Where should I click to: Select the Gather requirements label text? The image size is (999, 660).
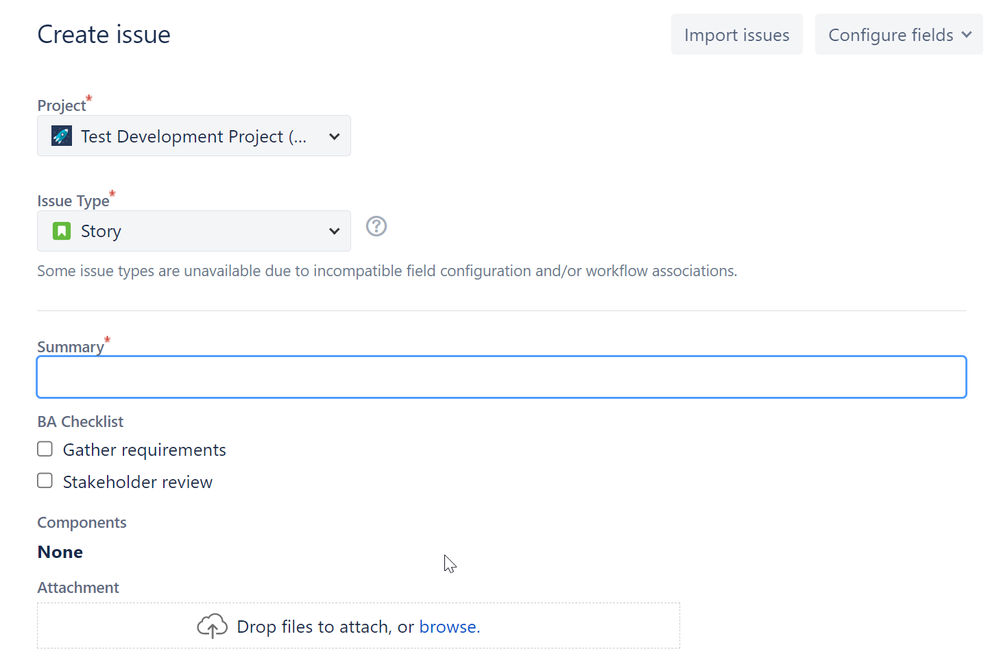click(x=144, y=450)
